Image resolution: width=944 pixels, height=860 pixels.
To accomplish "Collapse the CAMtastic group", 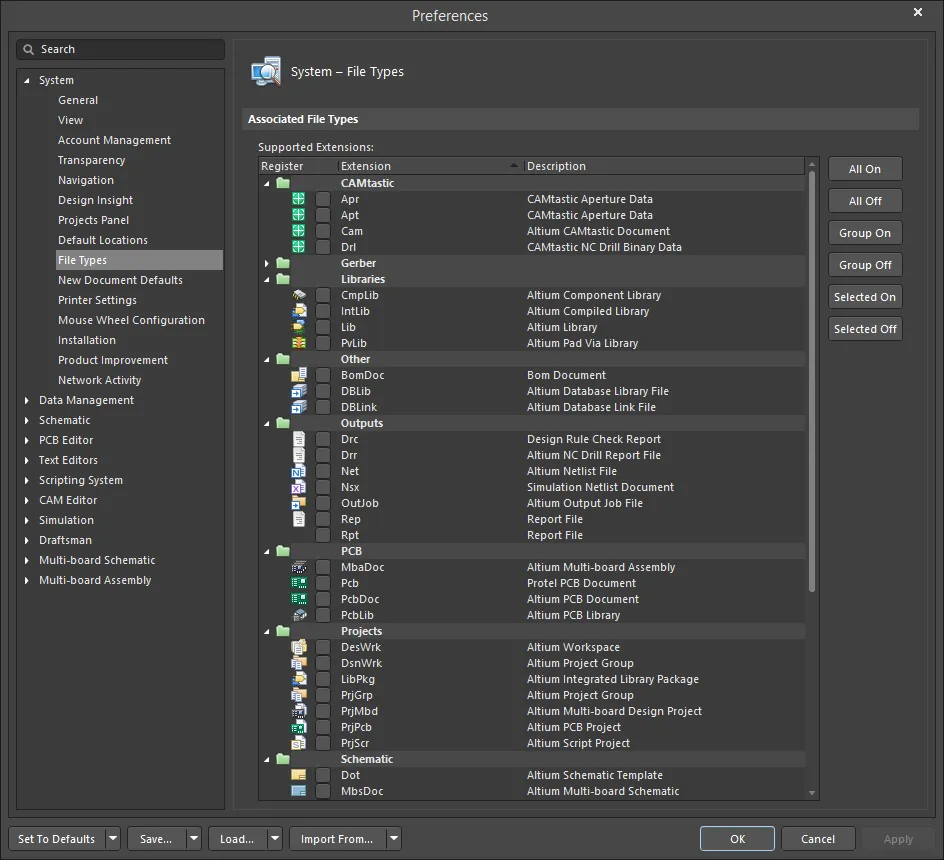I will click(267, 184).
